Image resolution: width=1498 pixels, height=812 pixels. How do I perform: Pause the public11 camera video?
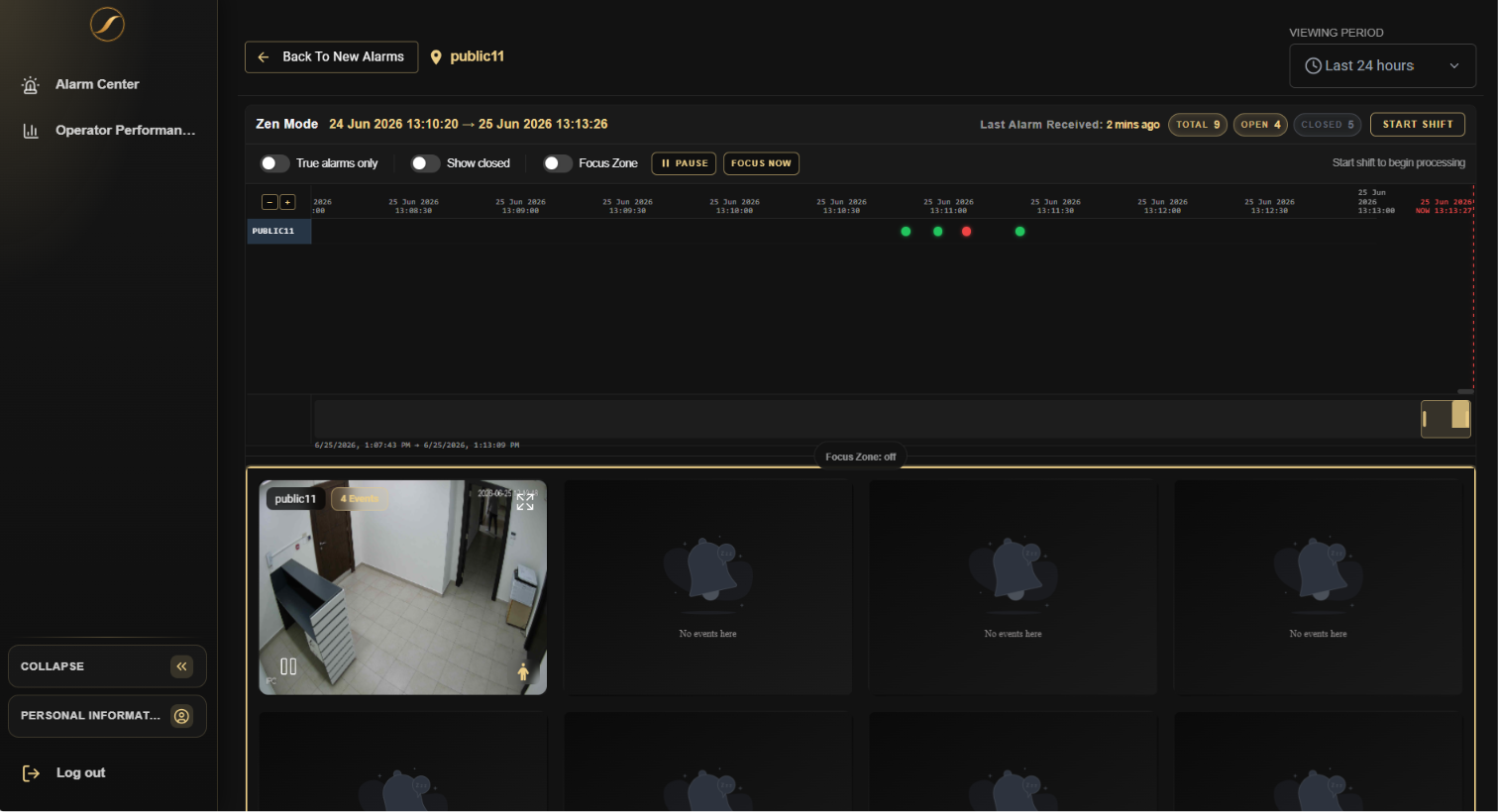click(288, 666)
